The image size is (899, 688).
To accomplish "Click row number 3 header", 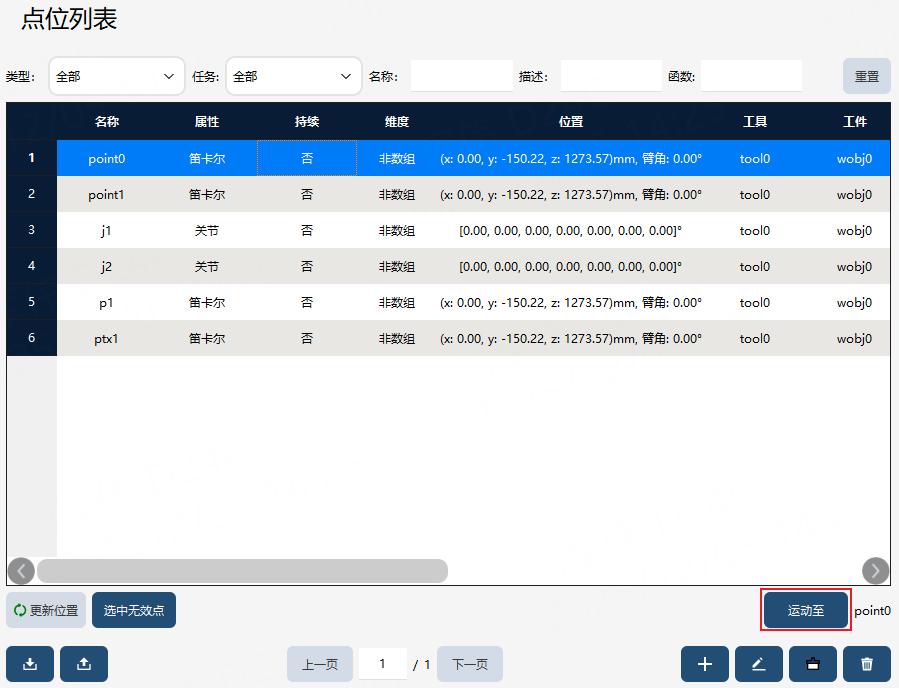I will (x=32, y=230).
